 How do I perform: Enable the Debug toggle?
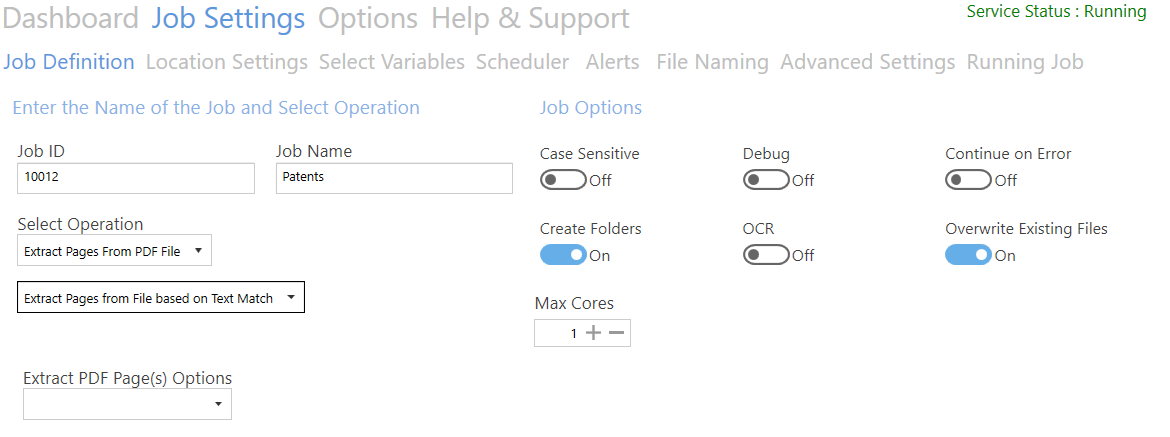pos(766,180)
